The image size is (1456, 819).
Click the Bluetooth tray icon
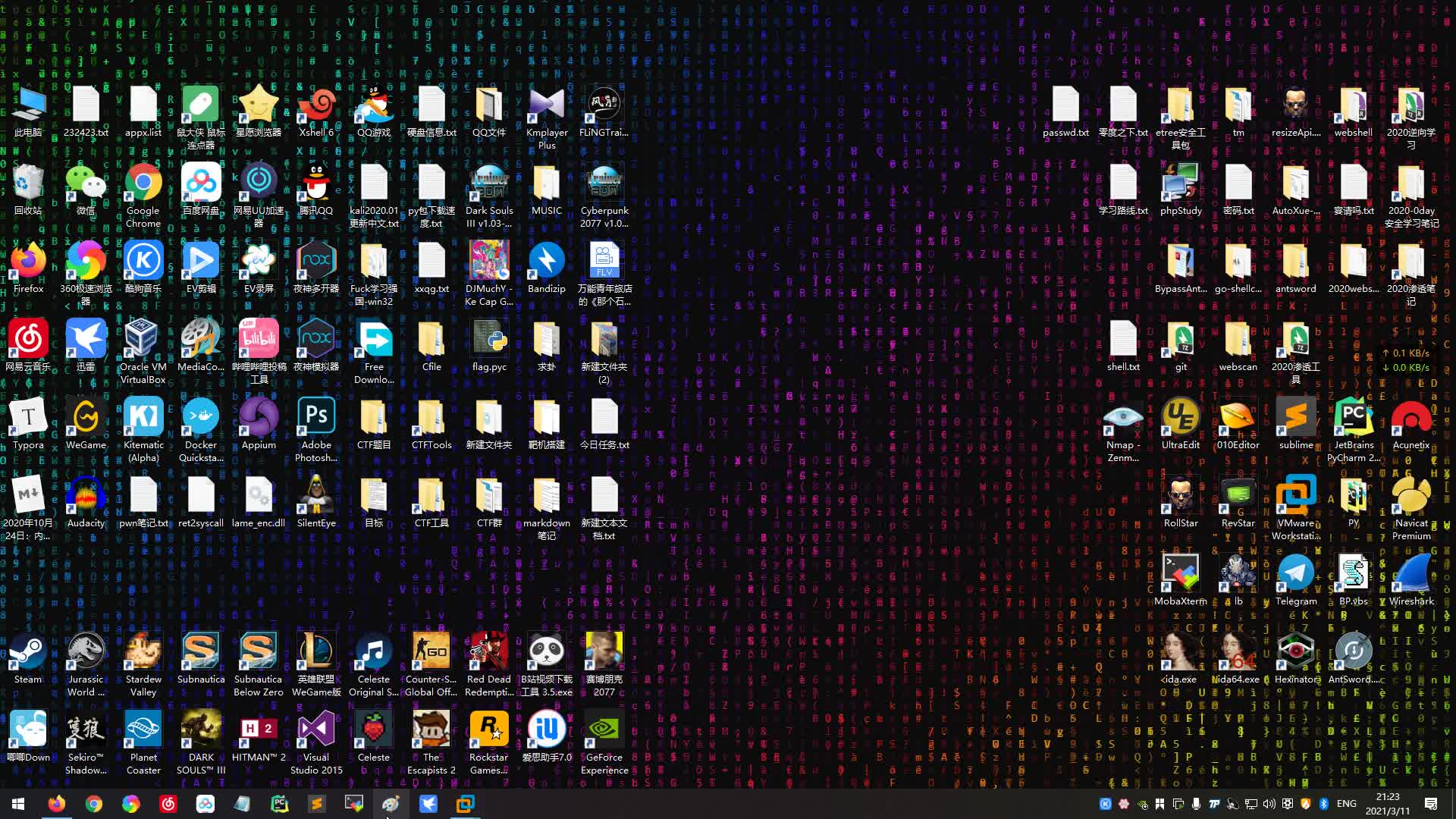[x=1324, y=804]
